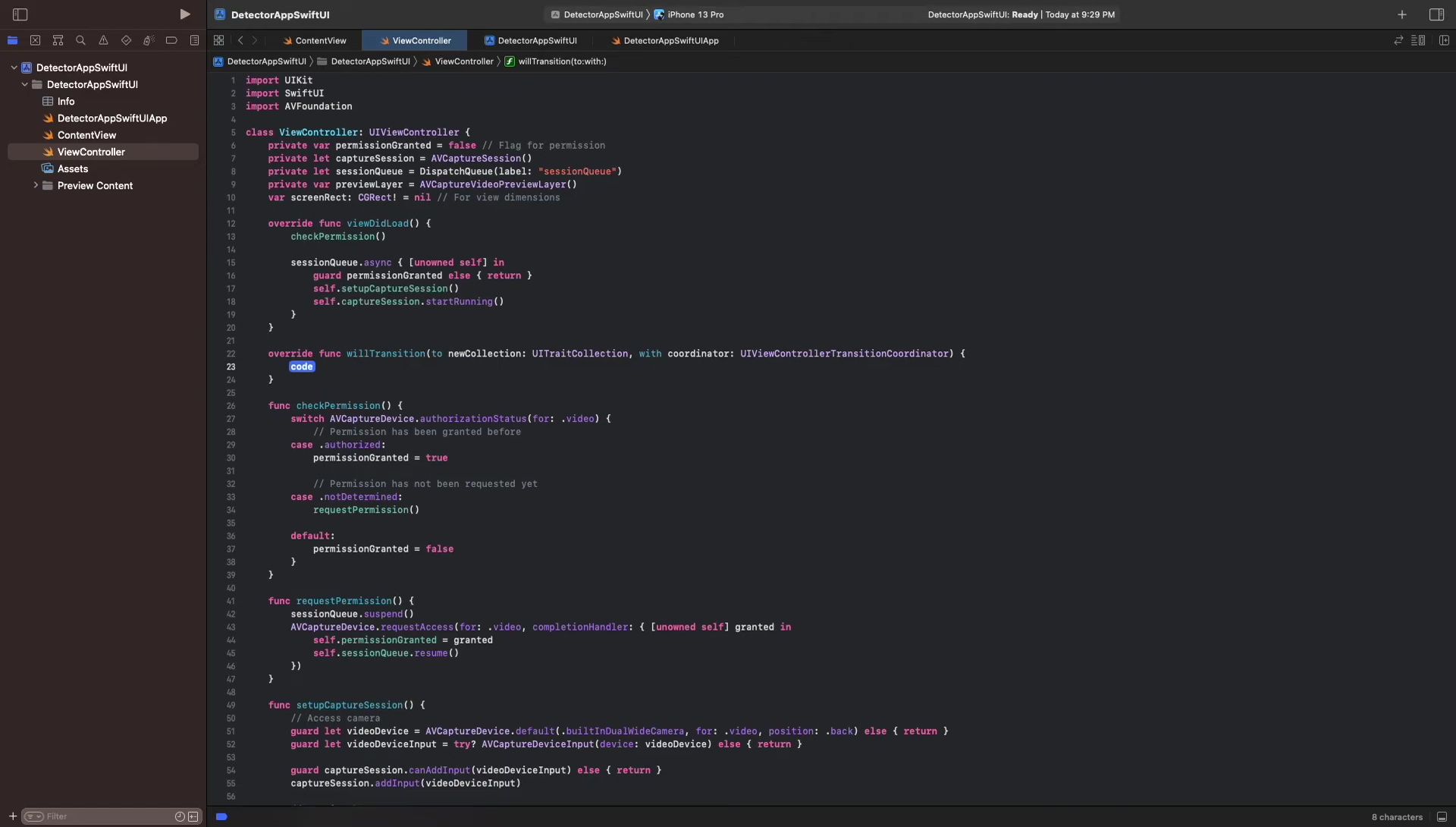Open ViewController breadcrumb in jump bar
Viewport: 1456px width, 827px height.
(457, 61)
